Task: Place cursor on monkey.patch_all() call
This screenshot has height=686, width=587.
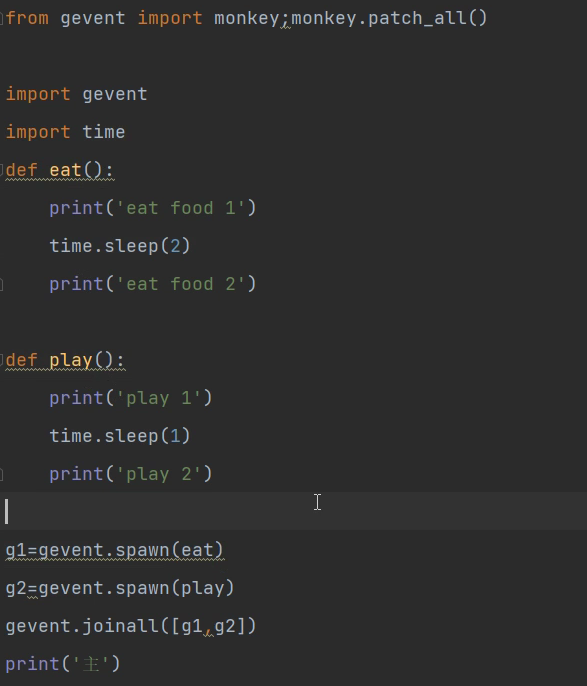Action: [389, 18]
